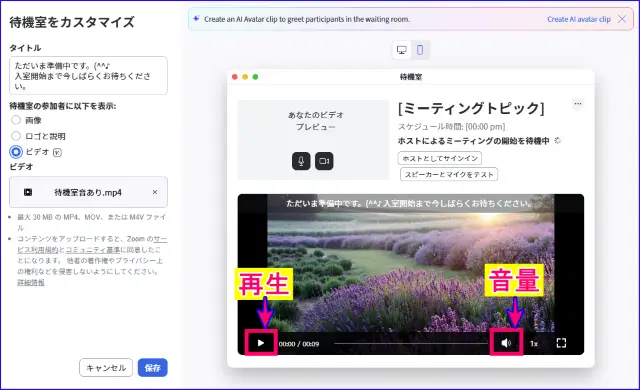Viewport: 640px width, 390px height.
Task: Remove the uploaded 待機室音あり.mp4 file
Action: tap(155, 192)
